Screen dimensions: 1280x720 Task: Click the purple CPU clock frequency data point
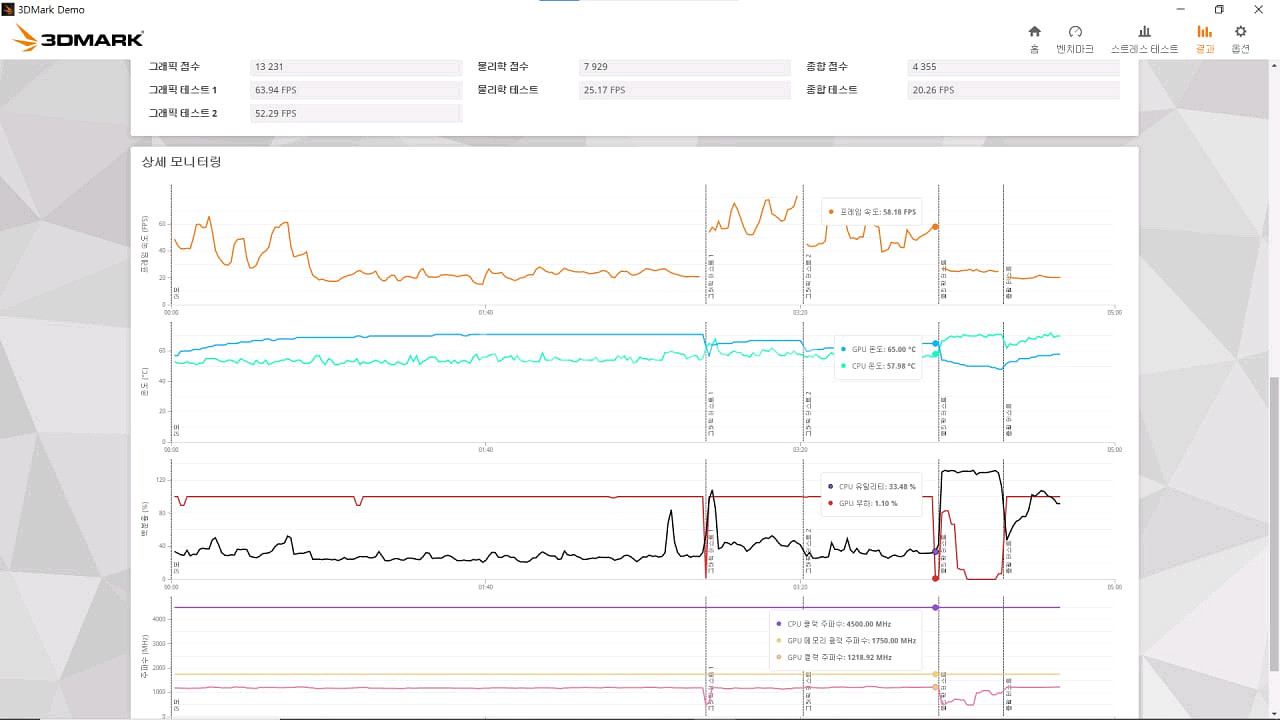tap(935, 607)
